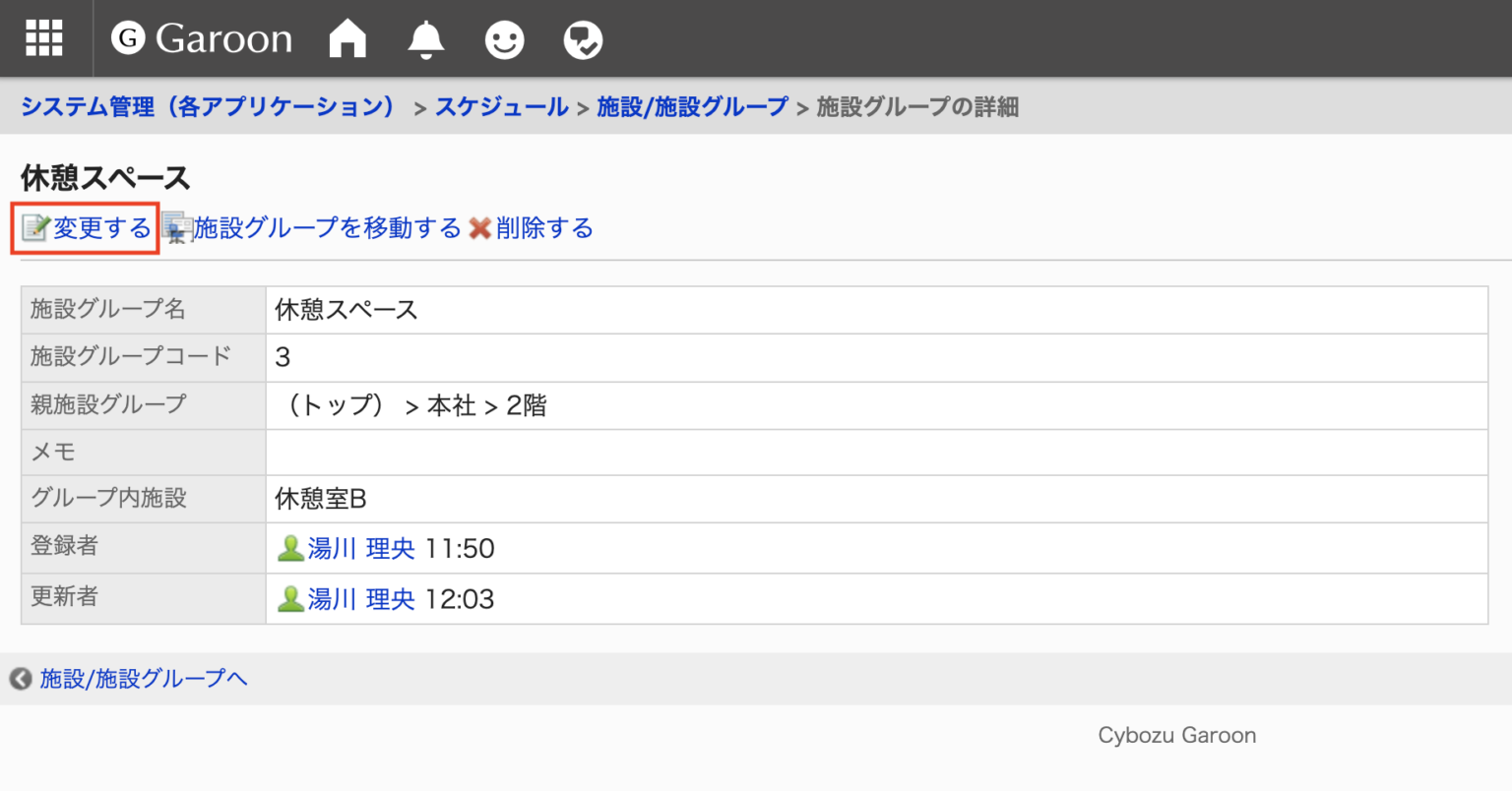Click the move icon beside 施設グループを移動する
The height and width of the screenshot is (791, 1512).
tap(177, 228)
